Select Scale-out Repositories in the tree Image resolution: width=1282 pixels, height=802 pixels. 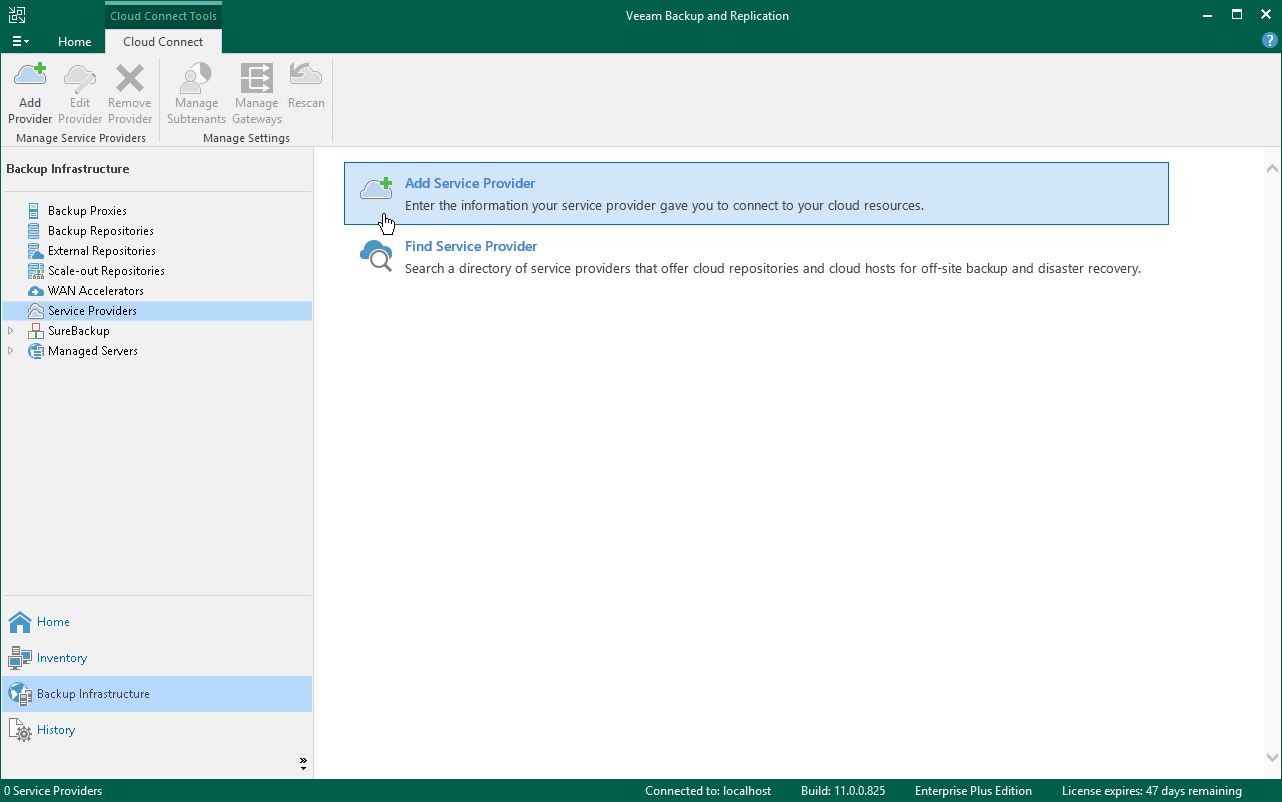[106, 271]
